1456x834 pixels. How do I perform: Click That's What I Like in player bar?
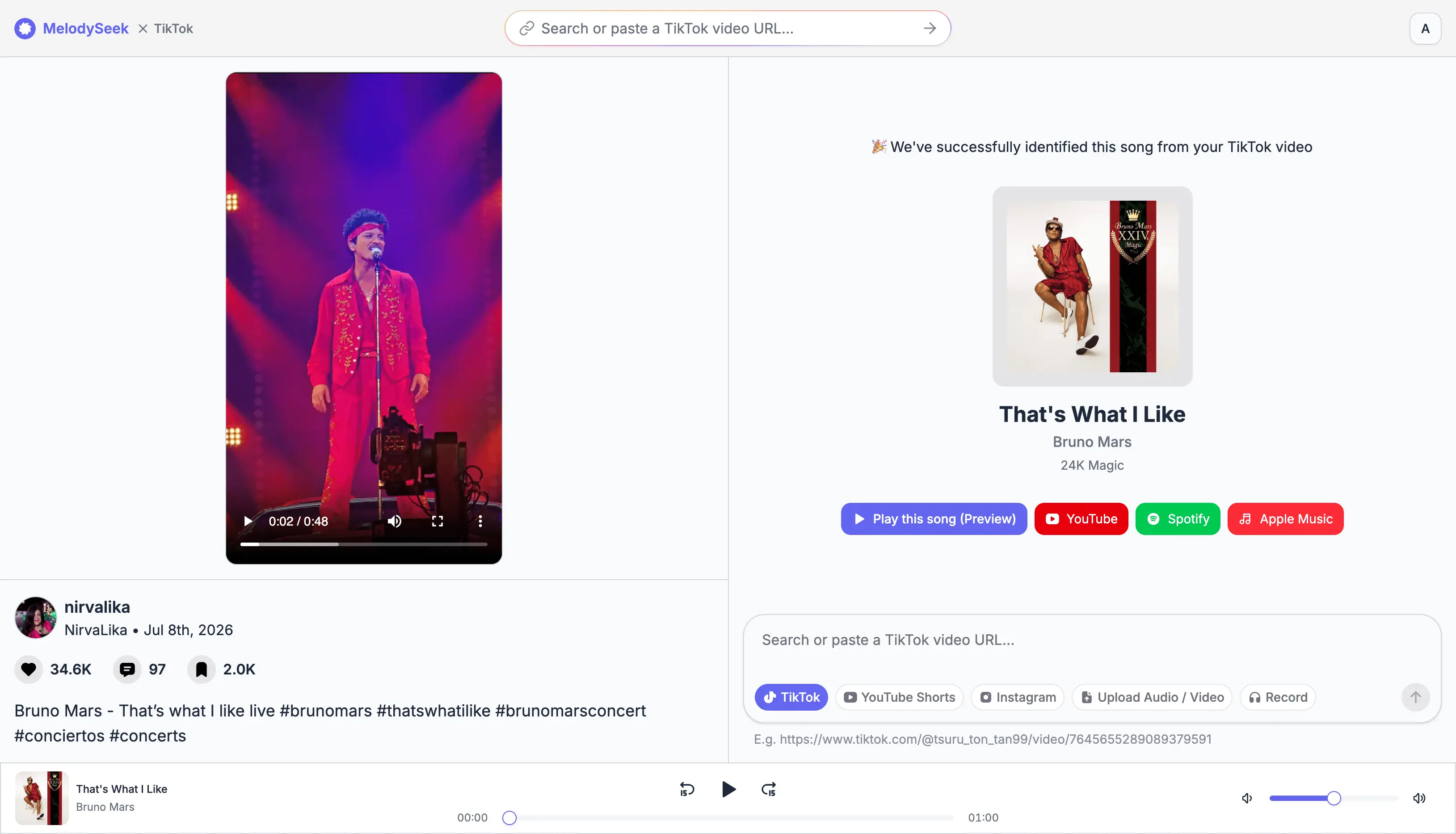click(x=122, y=789)
